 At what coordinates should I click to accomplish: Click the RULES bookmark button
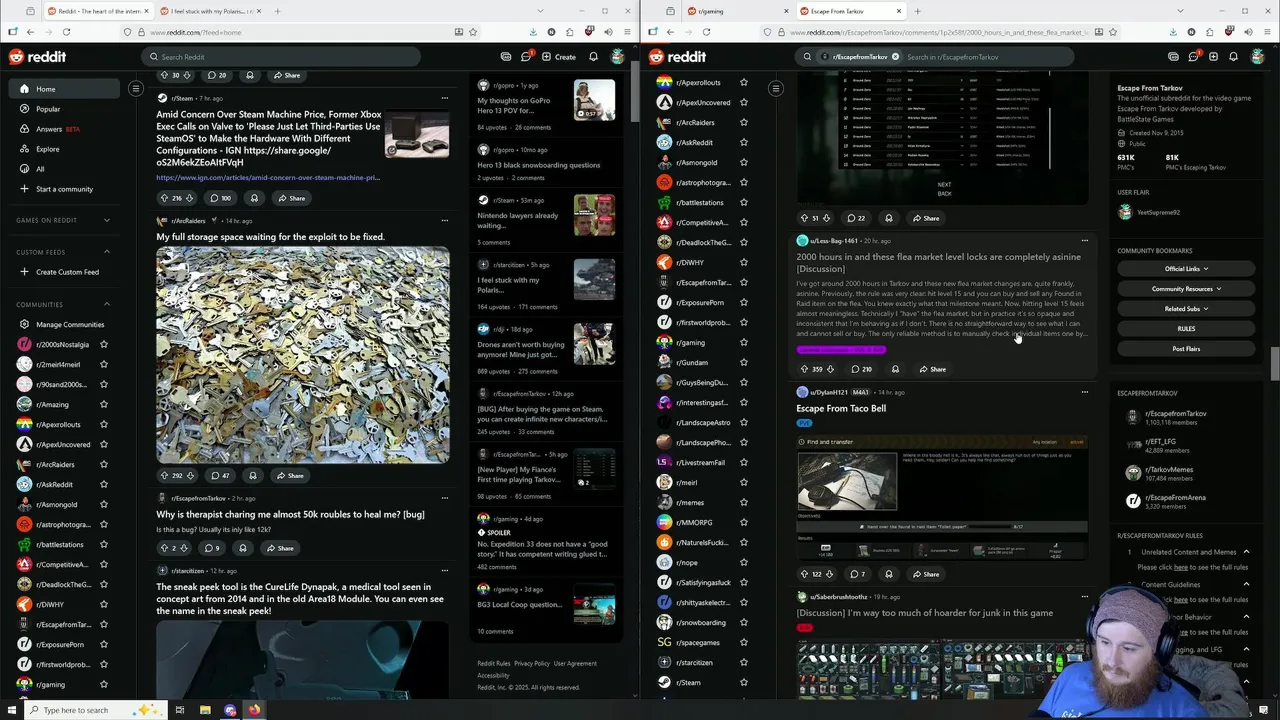pos(1186,329)
